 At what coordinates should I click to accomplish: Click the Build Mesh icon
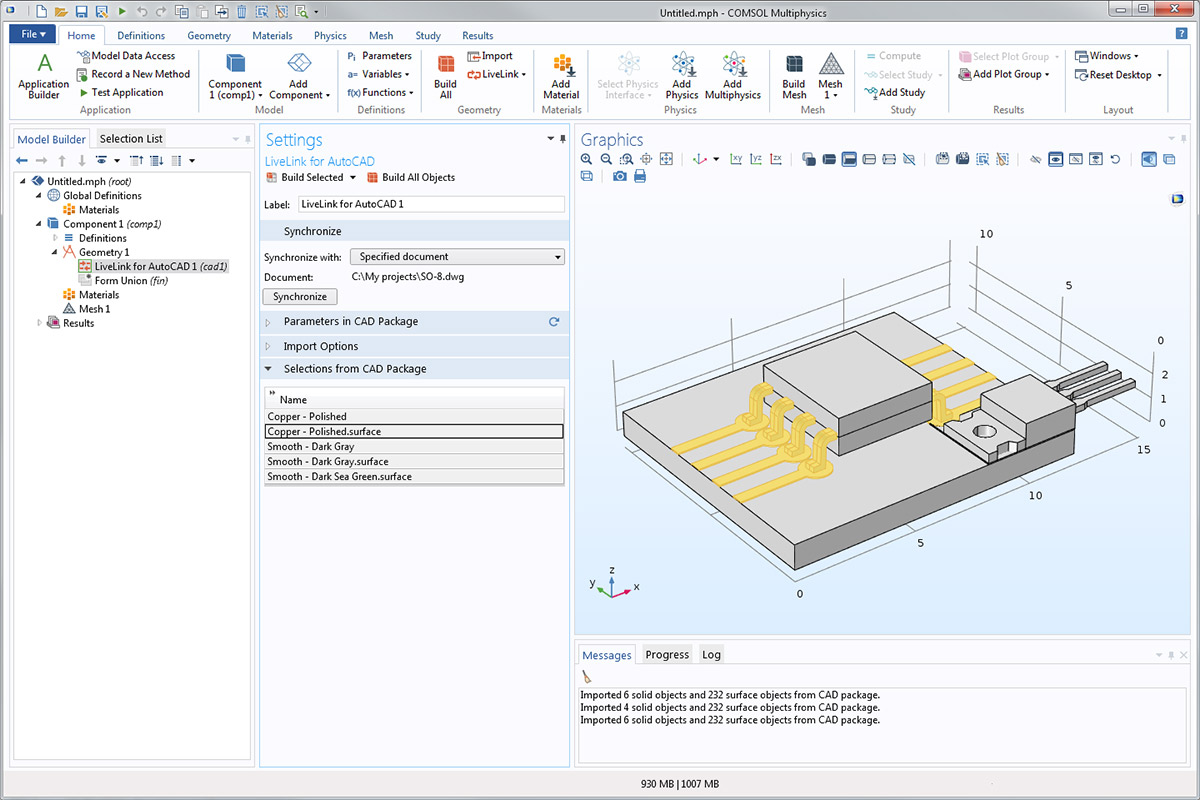coord(794,75)
